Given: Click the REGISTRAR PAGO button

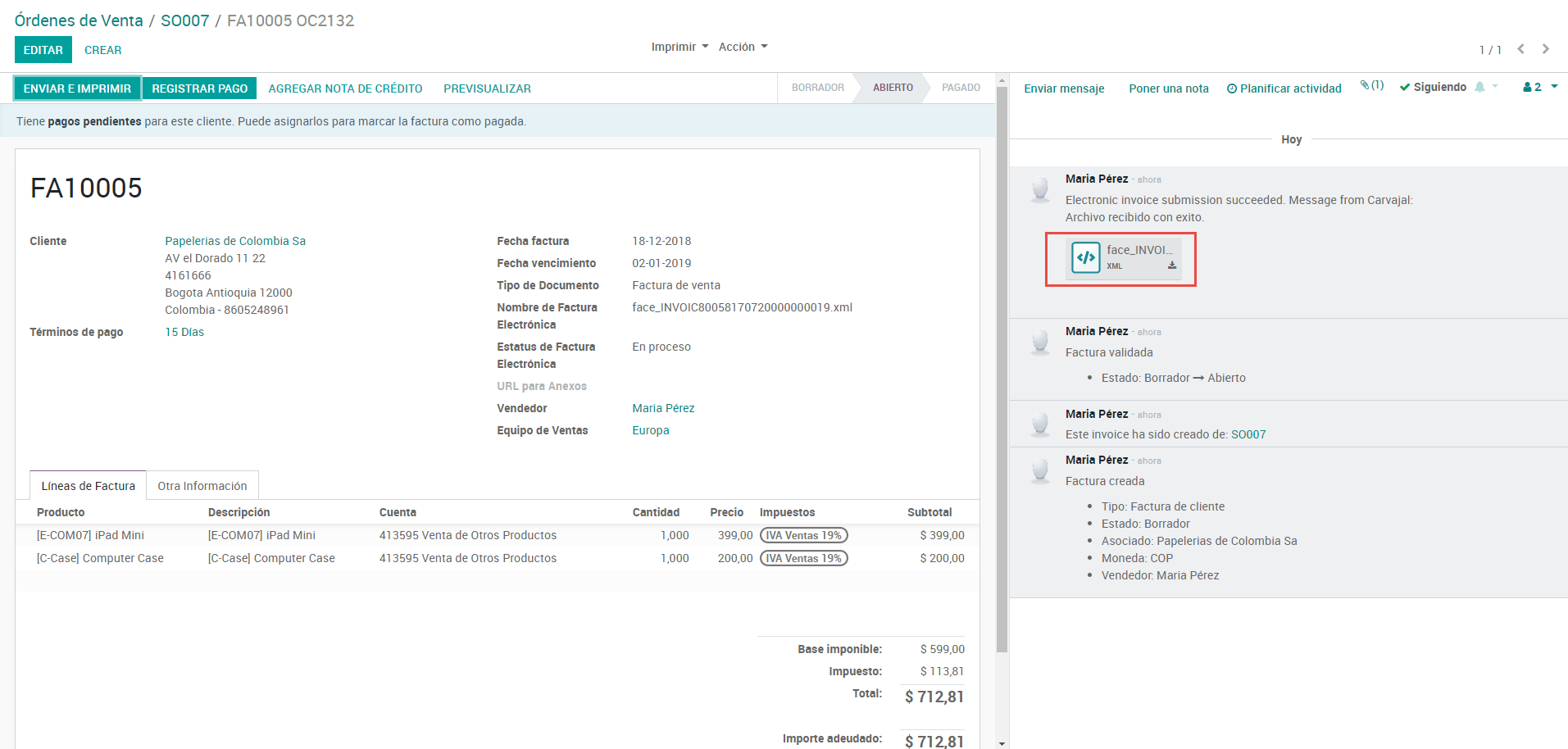Looking at the screenshot, I should click(x=199, y=89).
